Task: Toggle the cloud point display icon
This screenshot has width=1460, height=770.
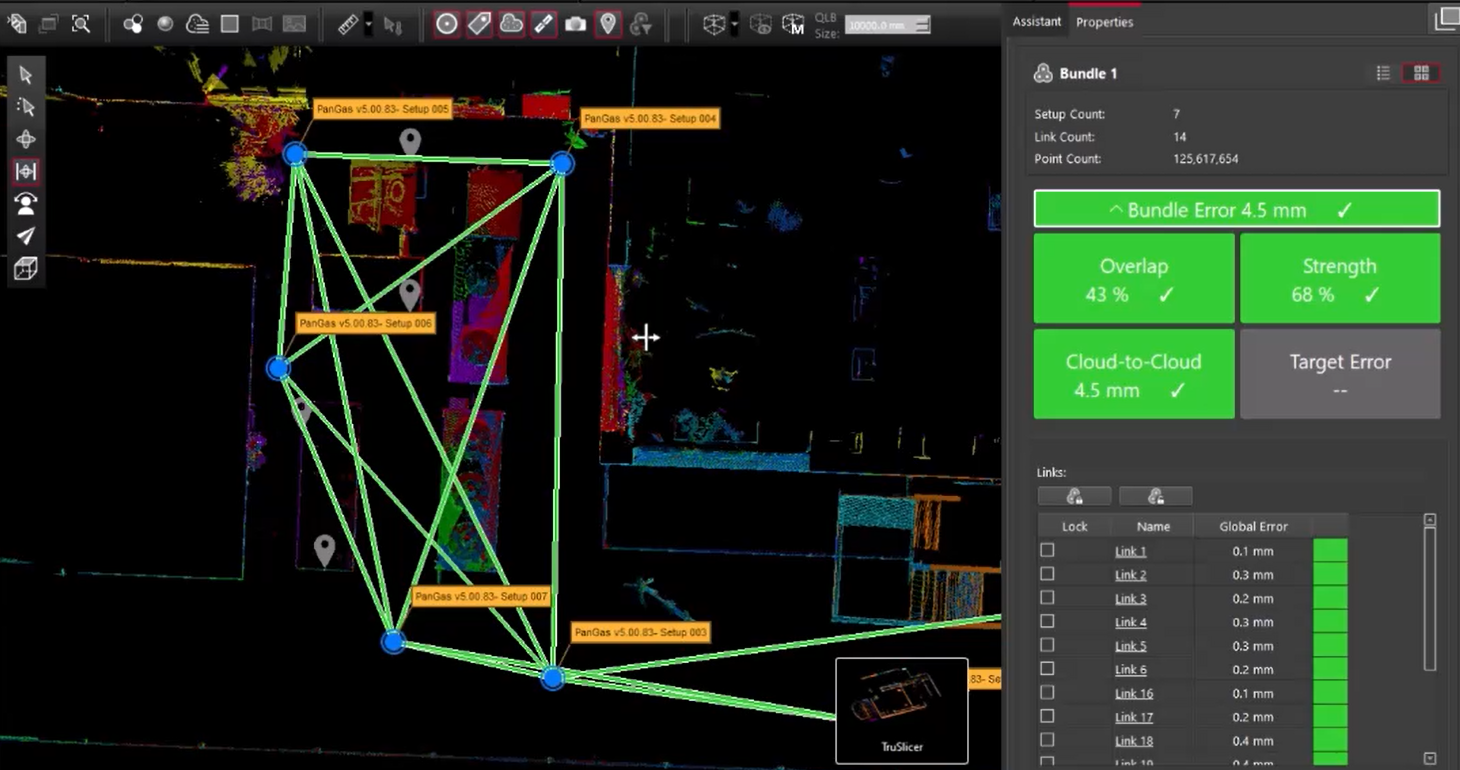Action: click(511, 24)
